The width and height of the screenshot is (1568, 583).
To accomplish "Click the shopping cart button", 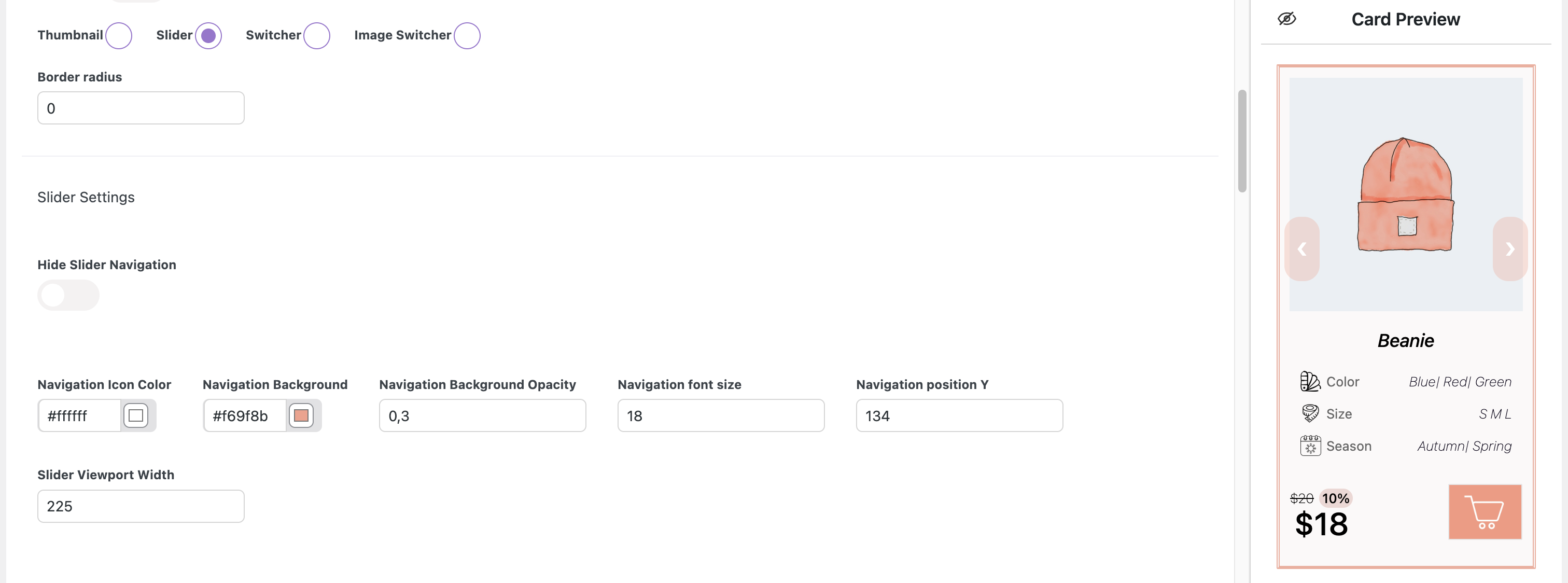I will tap(1485, 512).
